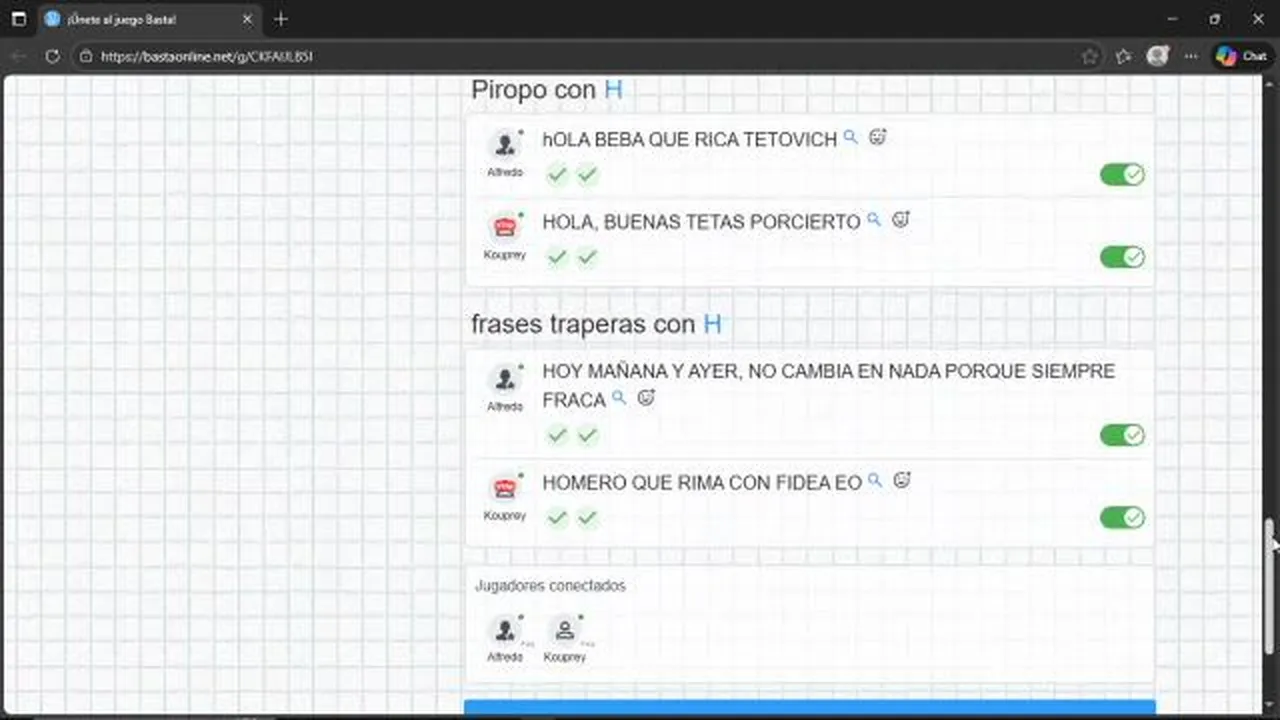Screen dimensions: 1280x720
Task: Click second green checkmark under PORCIERTO answer
Action: pyautogui.click(x=587, y=257)
